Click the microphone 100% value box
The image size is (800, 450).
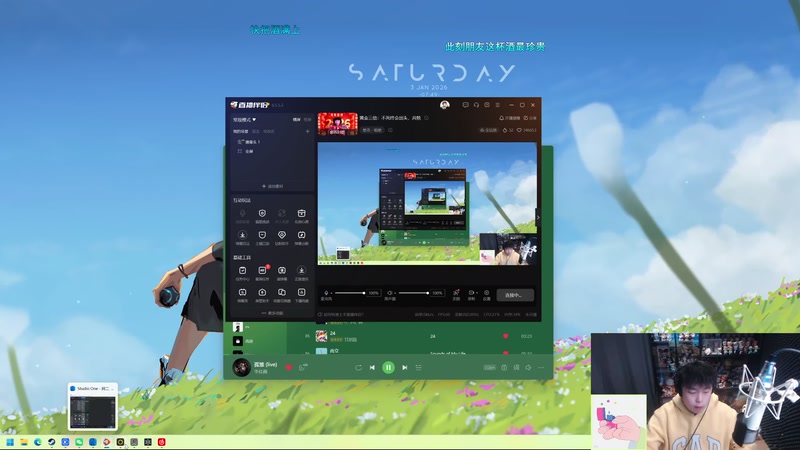click(373, 293)
